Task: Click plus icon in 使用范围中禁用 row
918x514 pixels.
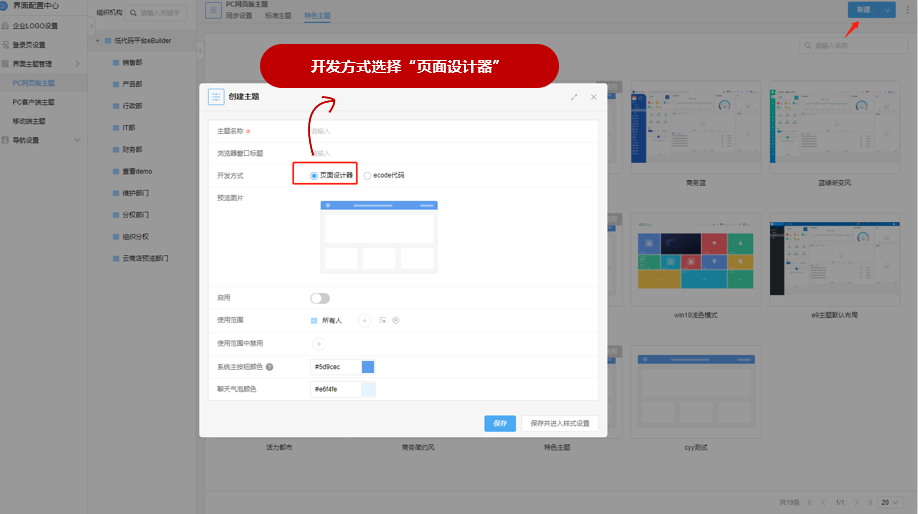Action: pos(318,344)
